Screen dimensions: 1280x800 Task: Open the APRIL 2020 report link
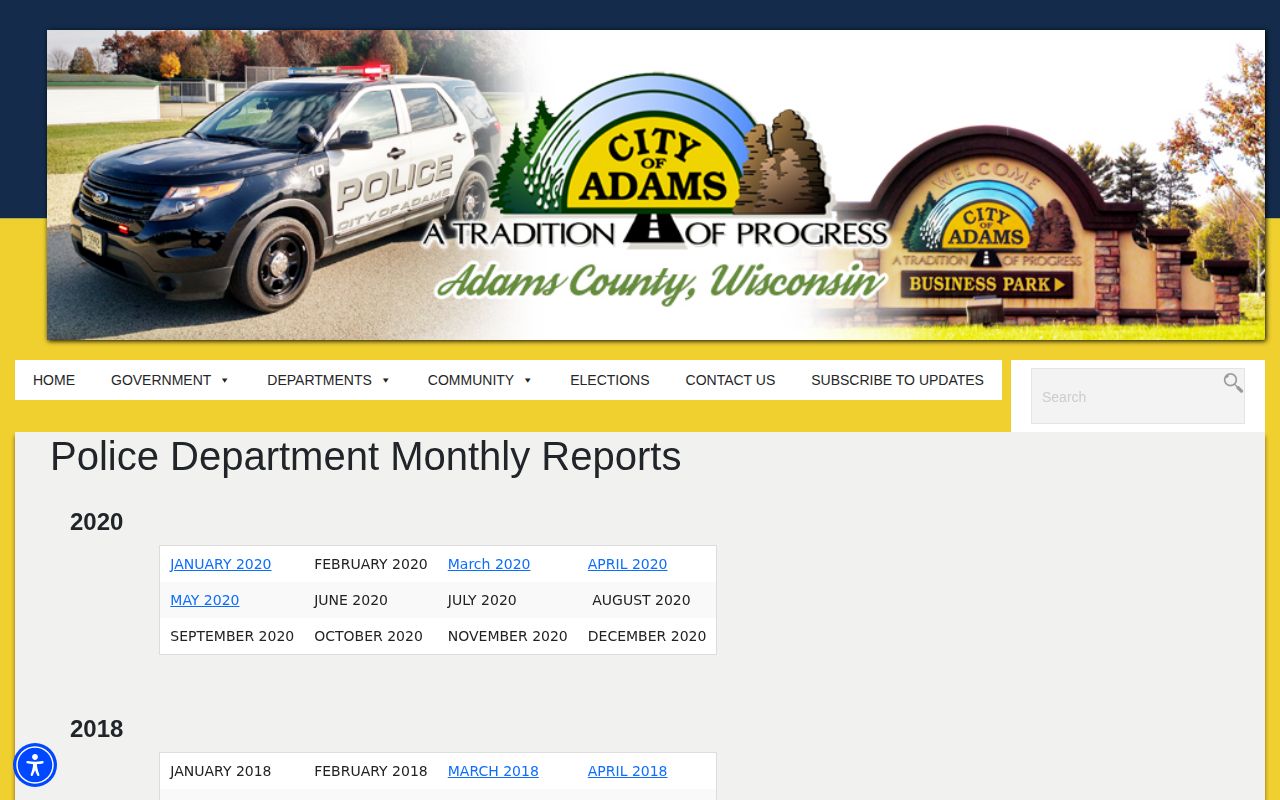[x=627, y=564]
